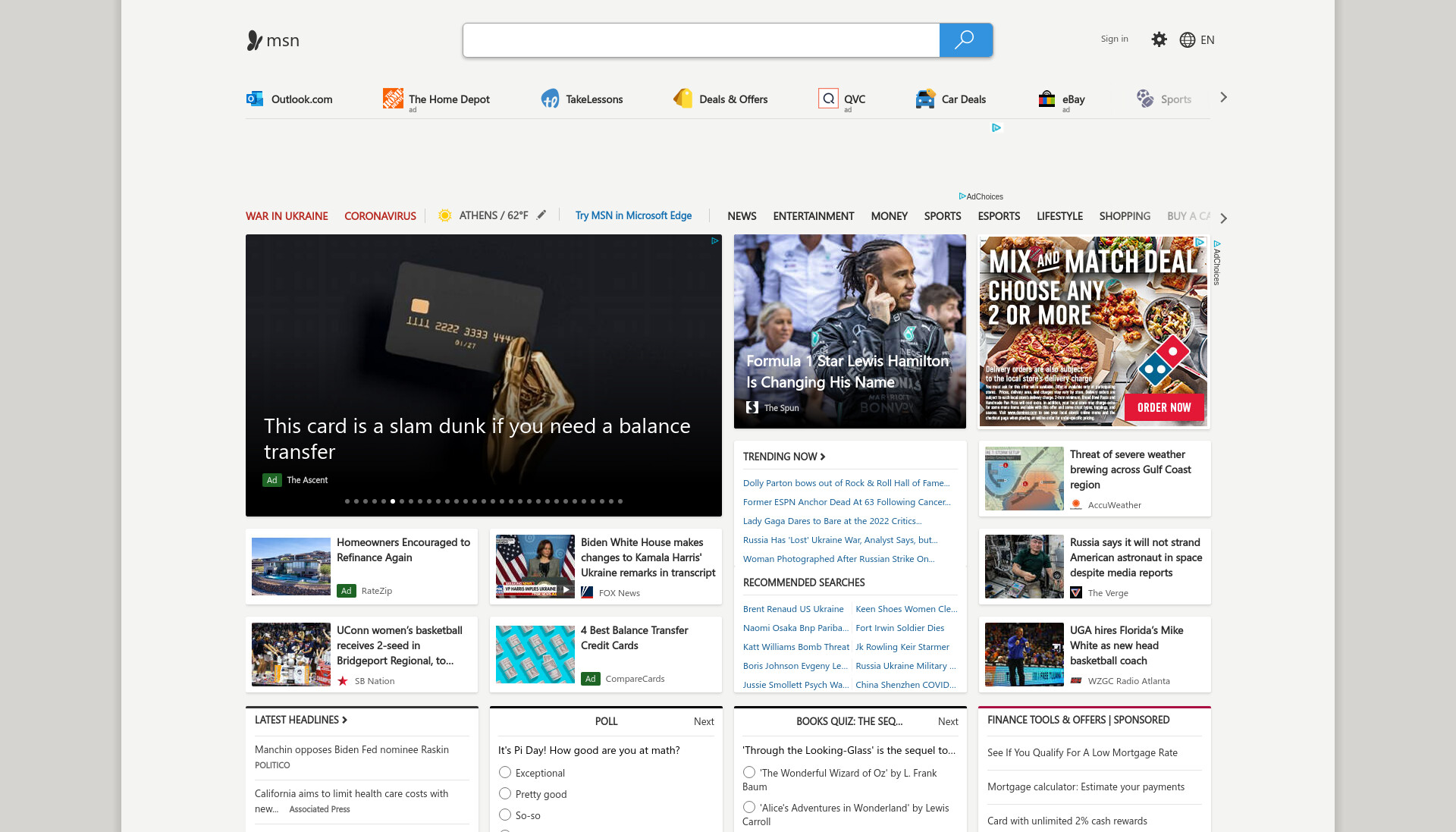Open CORONAVIRUS topic link
This screenshot has width=1456, height=832.
click(380, 216)
